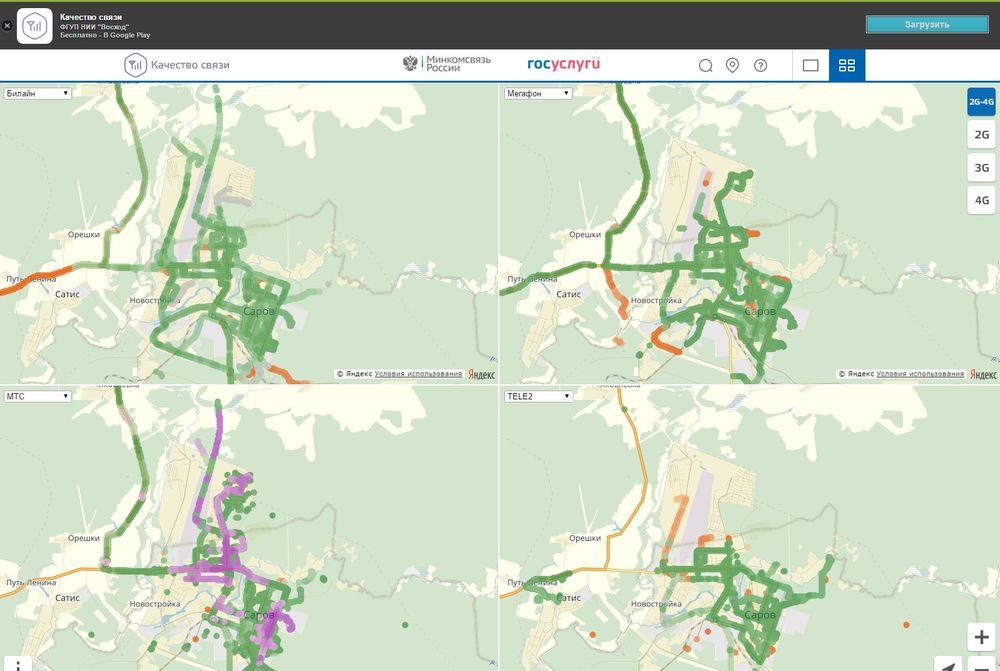Select the 2G-4G network filter
The height and width of the screenshot is (671, 1000).
click(981, 101)
